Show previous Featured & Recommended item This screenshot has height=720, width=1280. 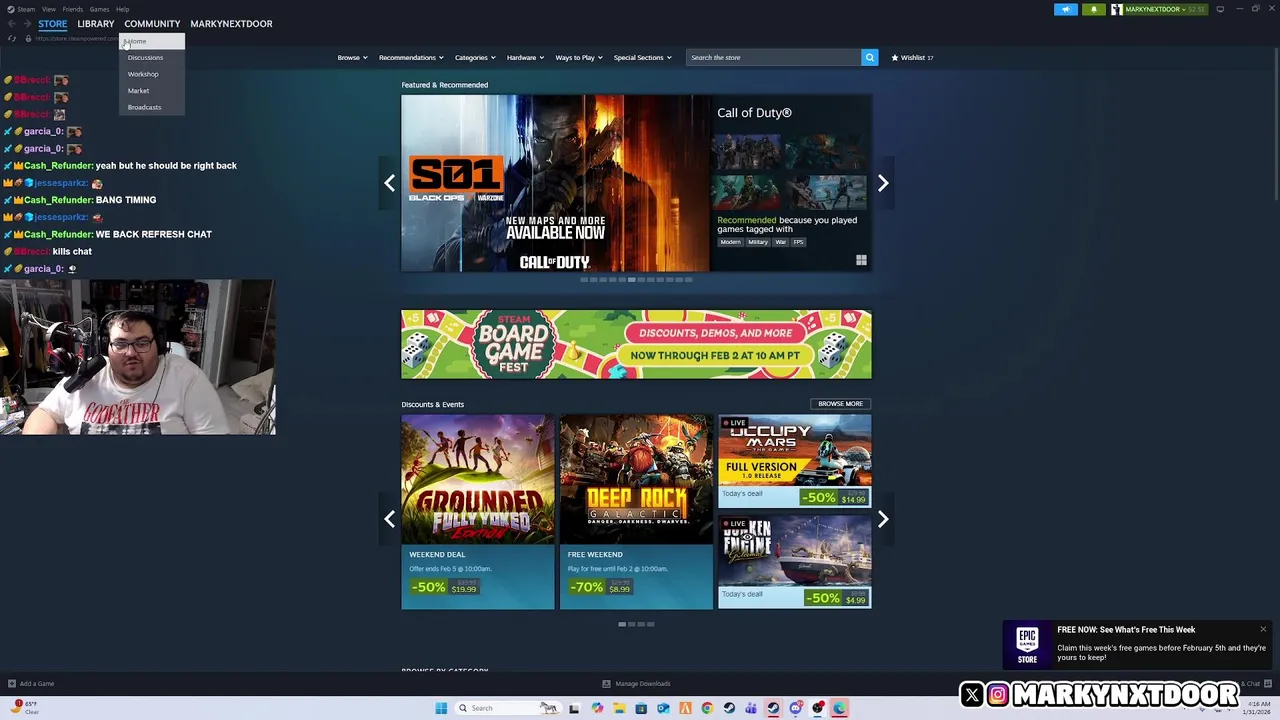(390, 183)
